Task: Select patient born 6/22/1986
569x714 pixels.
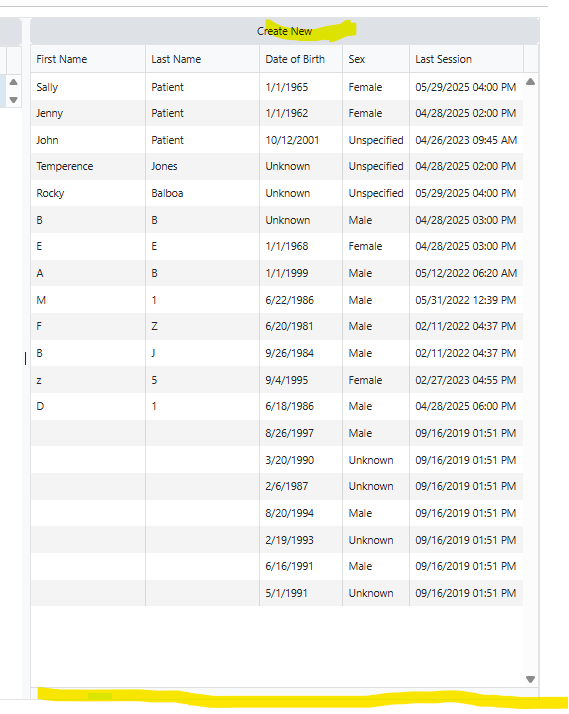Action: (x=277, y=300)
